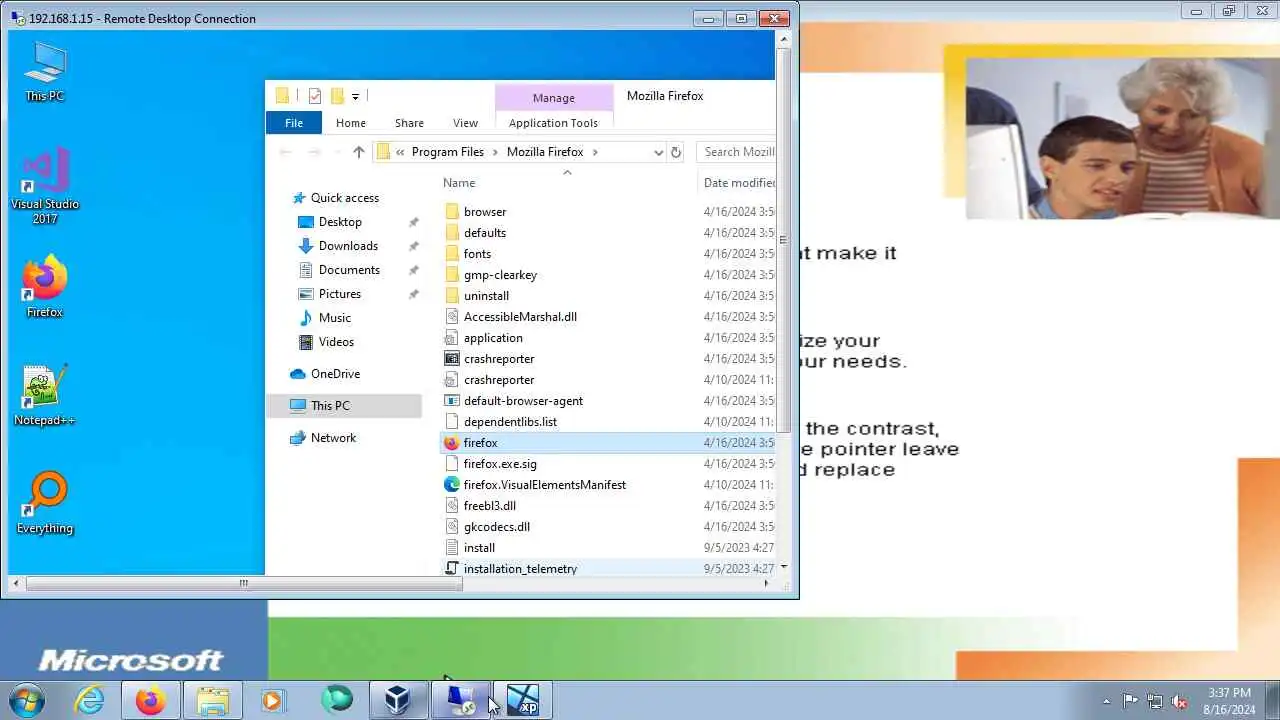Open Everything search desktop shortcut
This screenshot has height=720, width=1280.
pos(44,504)
